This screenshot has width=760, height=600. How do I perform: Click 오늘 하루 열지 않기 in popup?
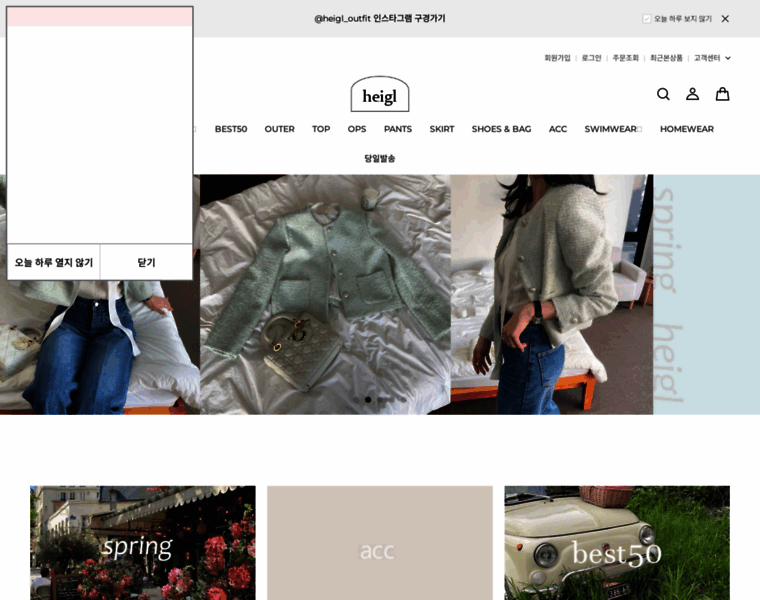pyautogui.click(x=53, y=262)
